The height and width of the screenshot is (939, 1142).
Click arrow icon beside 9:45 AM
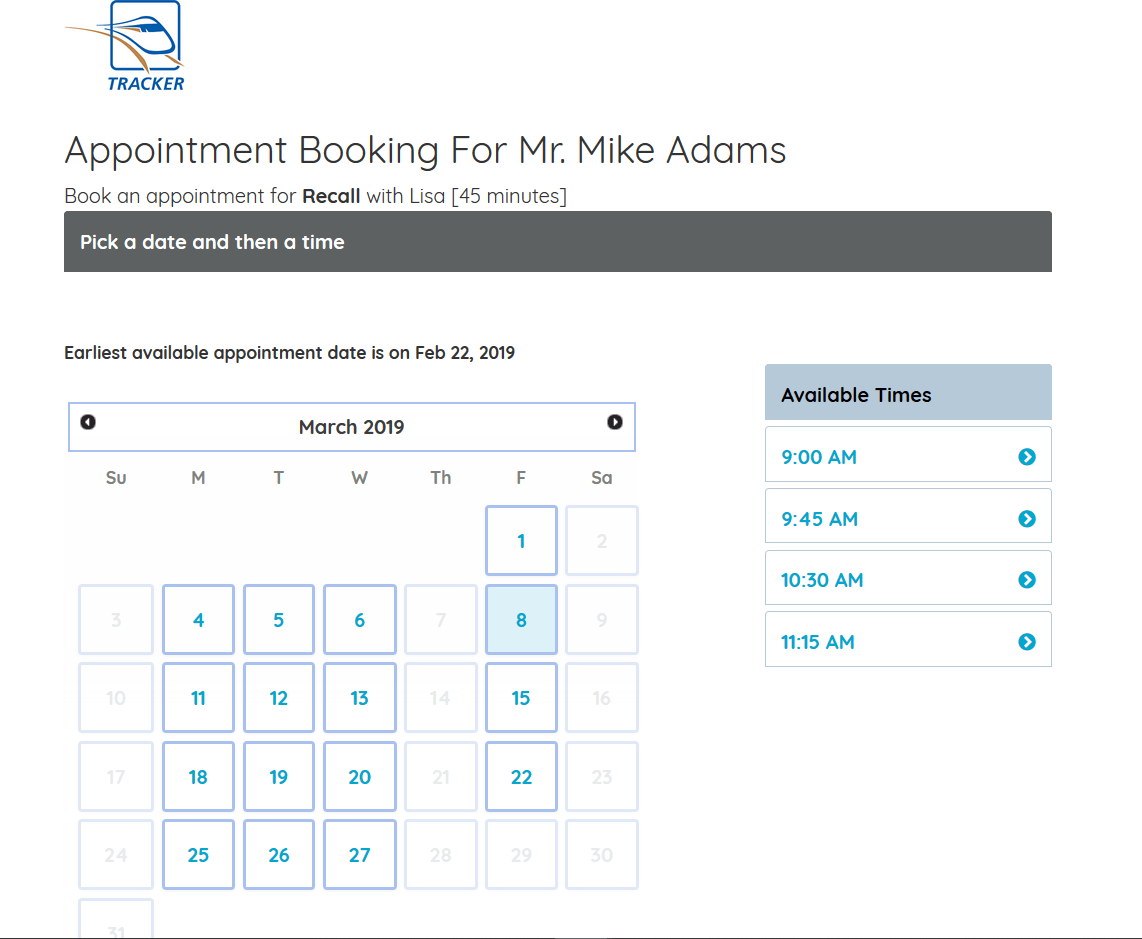pos(1027,519)
